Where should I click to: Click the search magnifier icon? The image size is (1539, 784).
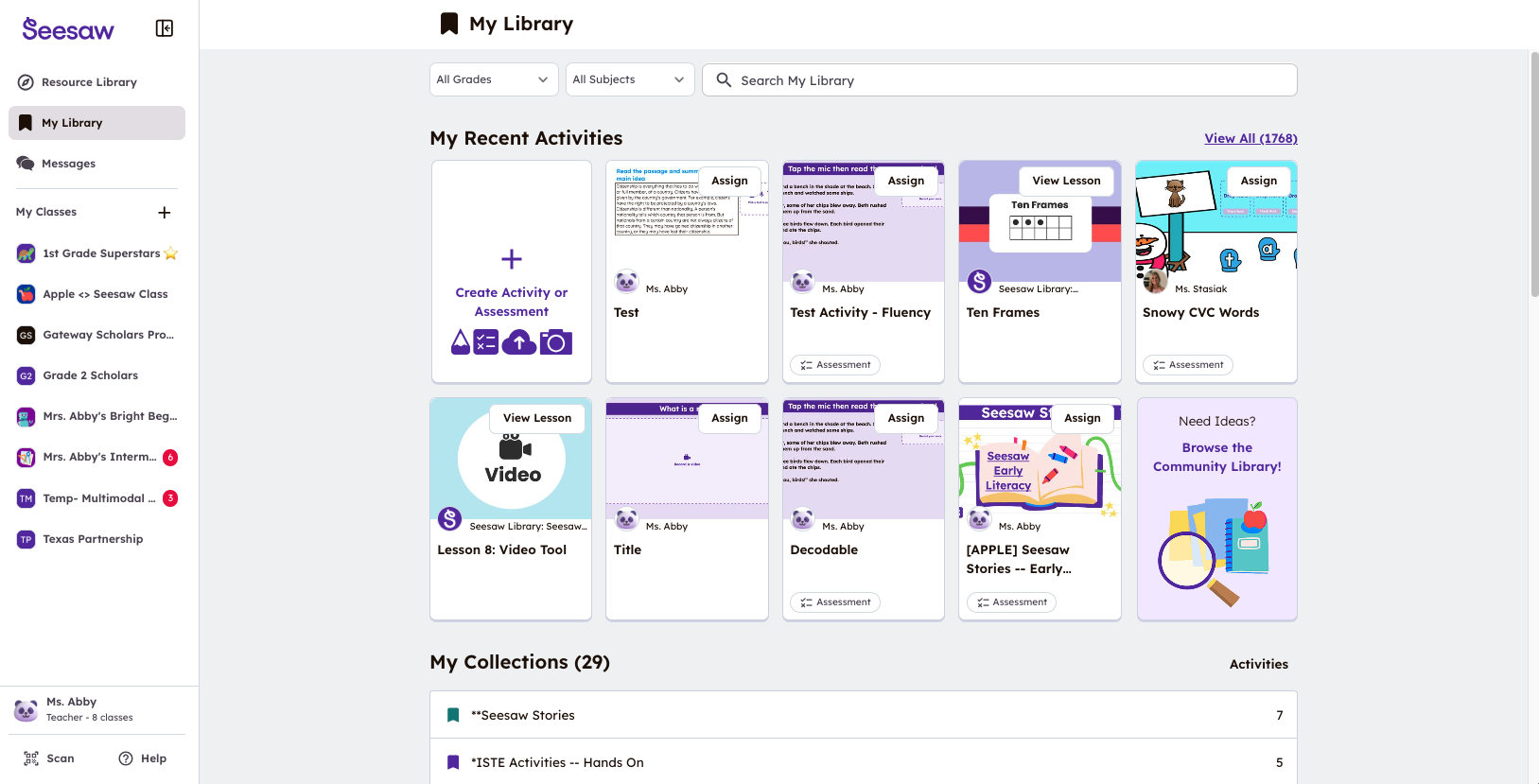[724, 79]
